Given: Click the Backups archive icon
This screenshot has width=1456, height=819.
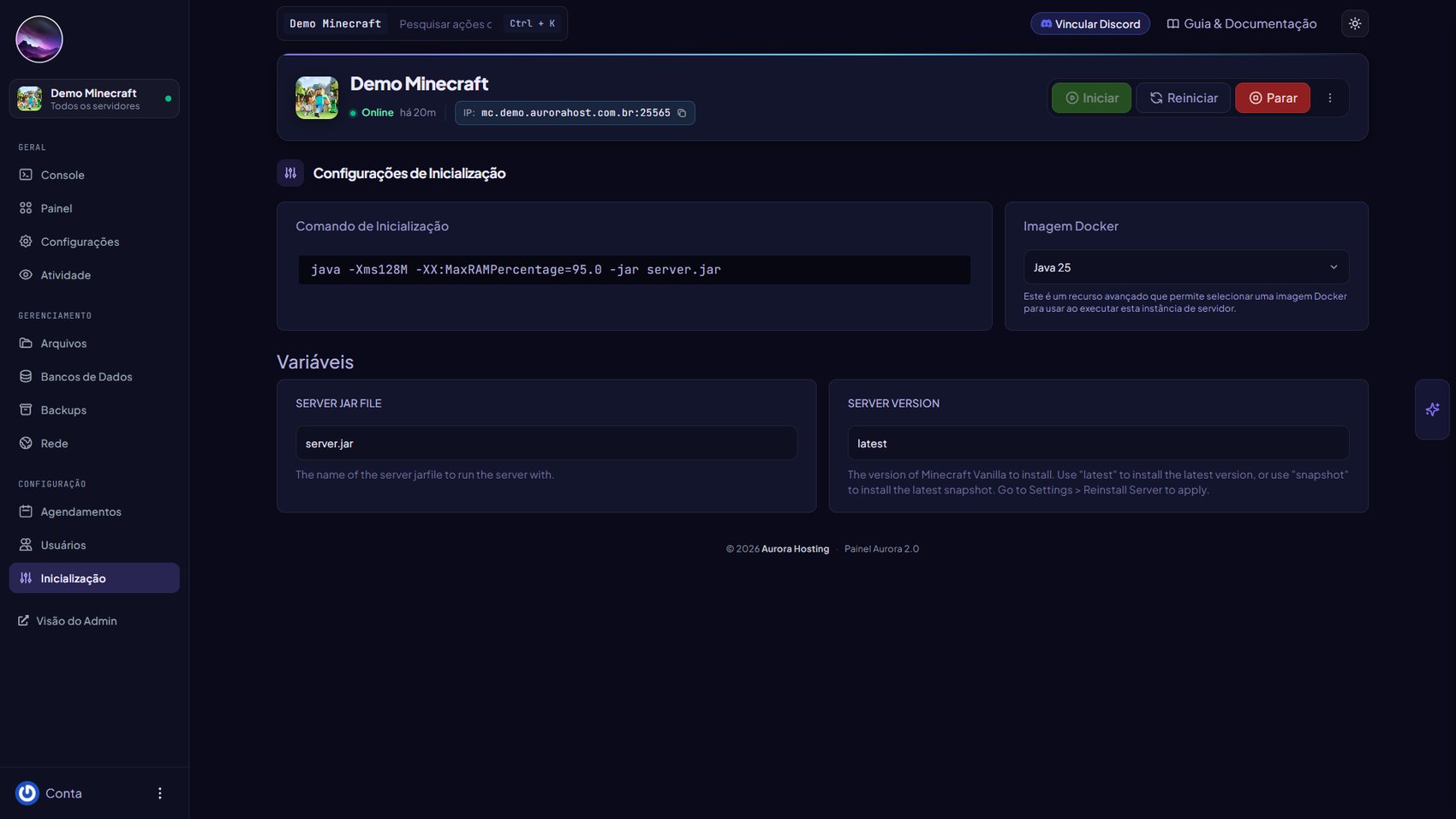Looking at the screenshot, I should coord(26,409).
